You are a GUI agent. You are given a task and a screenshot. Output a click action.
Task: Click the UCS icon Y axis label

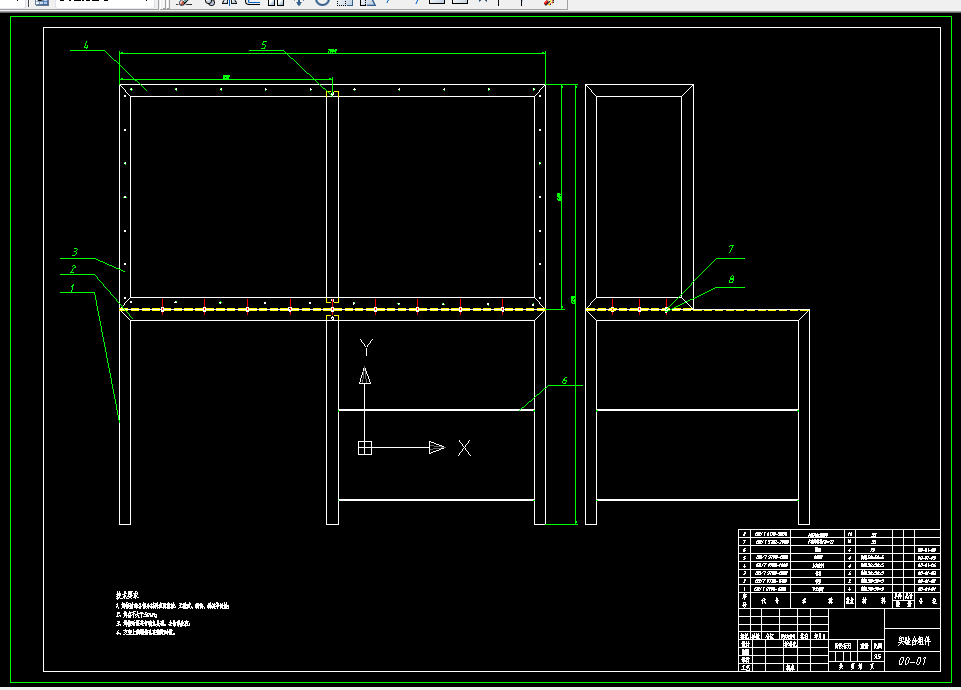(x=366, y=347)
